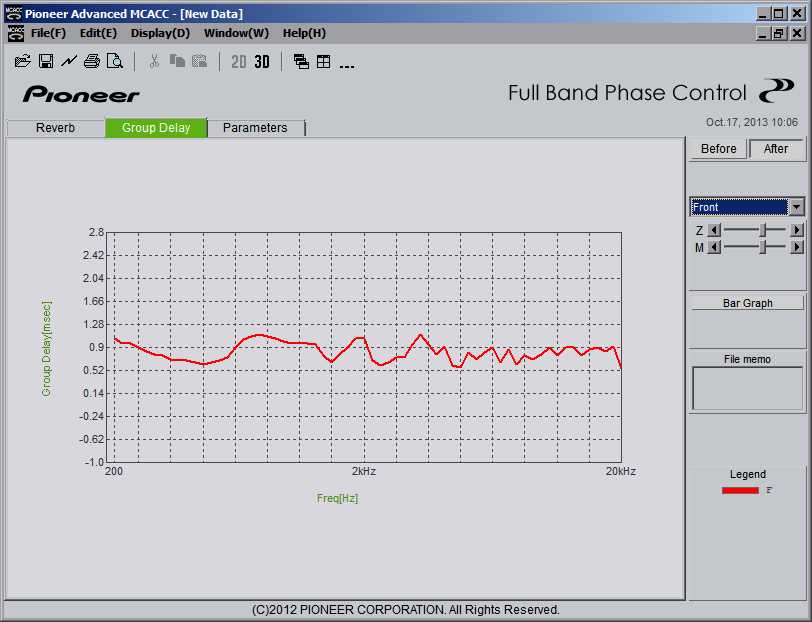Viewport: 812px width, 622px height.
Task: Switch to the Reverb tab
Action: tap(55, 128)
